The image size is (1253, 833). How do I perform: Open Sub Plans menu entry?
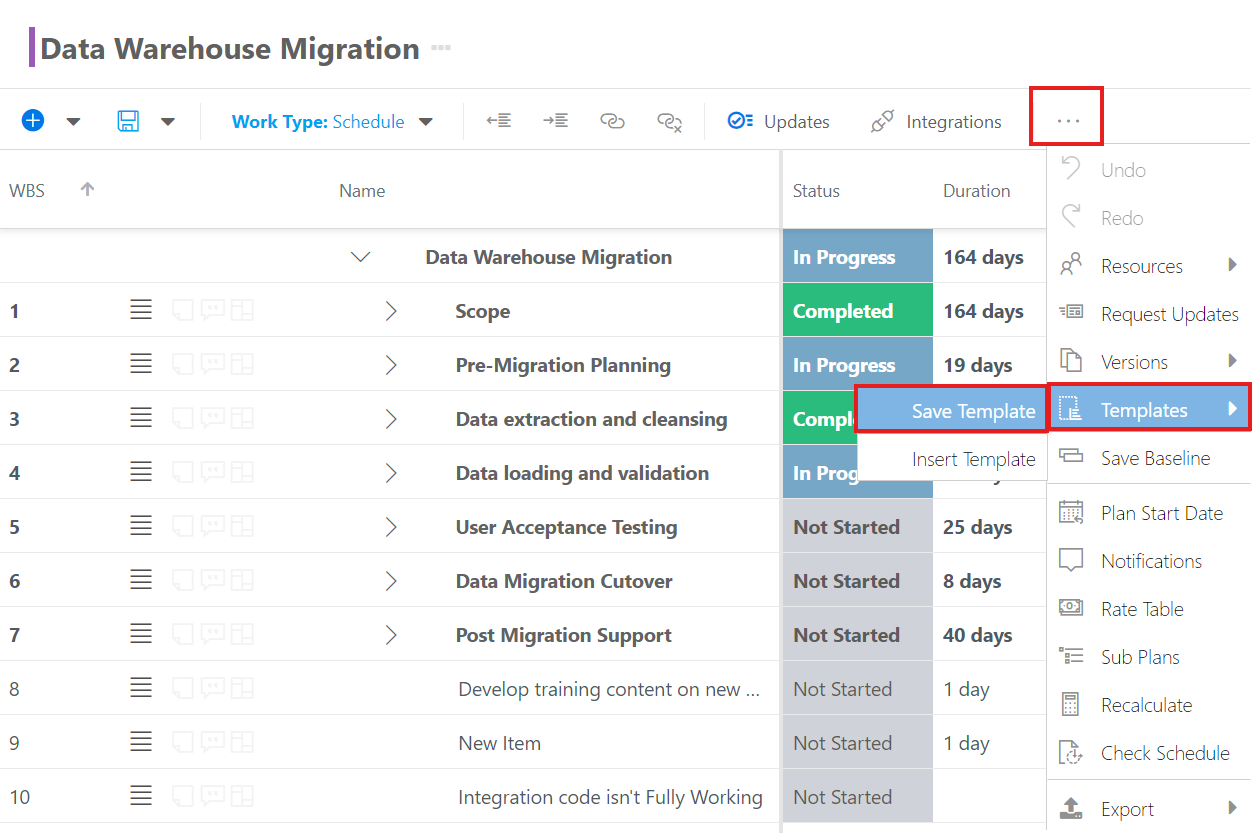1148,657
